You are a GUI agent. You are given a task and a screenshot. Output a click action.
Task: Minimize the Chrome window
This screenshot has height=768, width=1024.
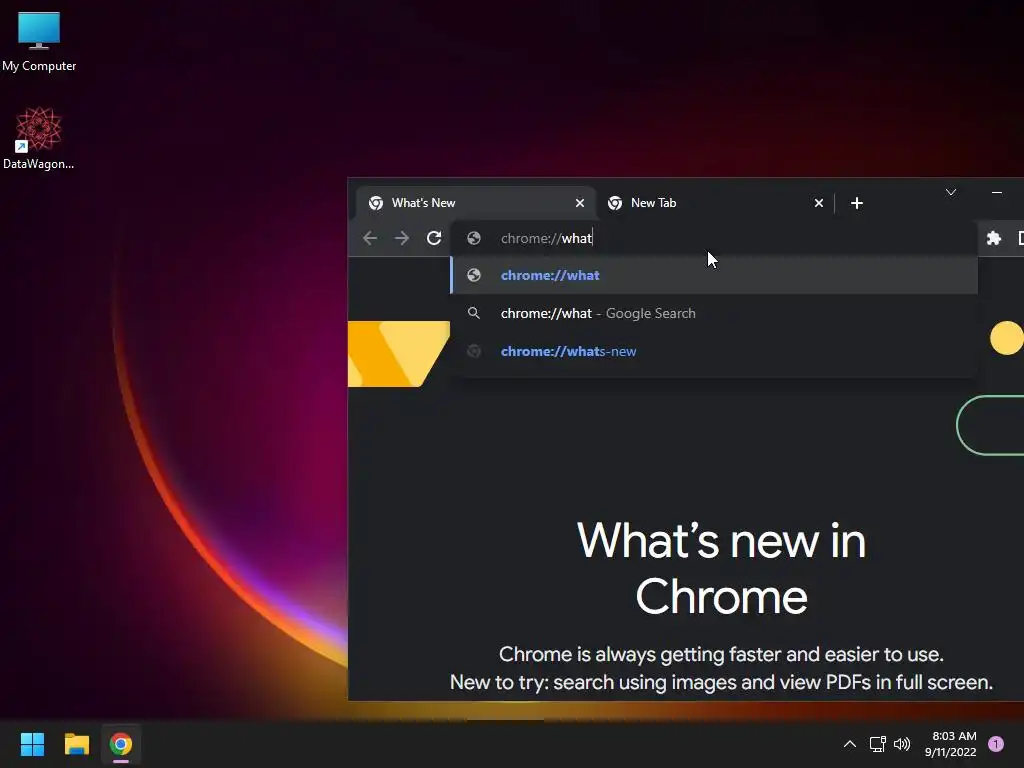[x=997, y=192]
